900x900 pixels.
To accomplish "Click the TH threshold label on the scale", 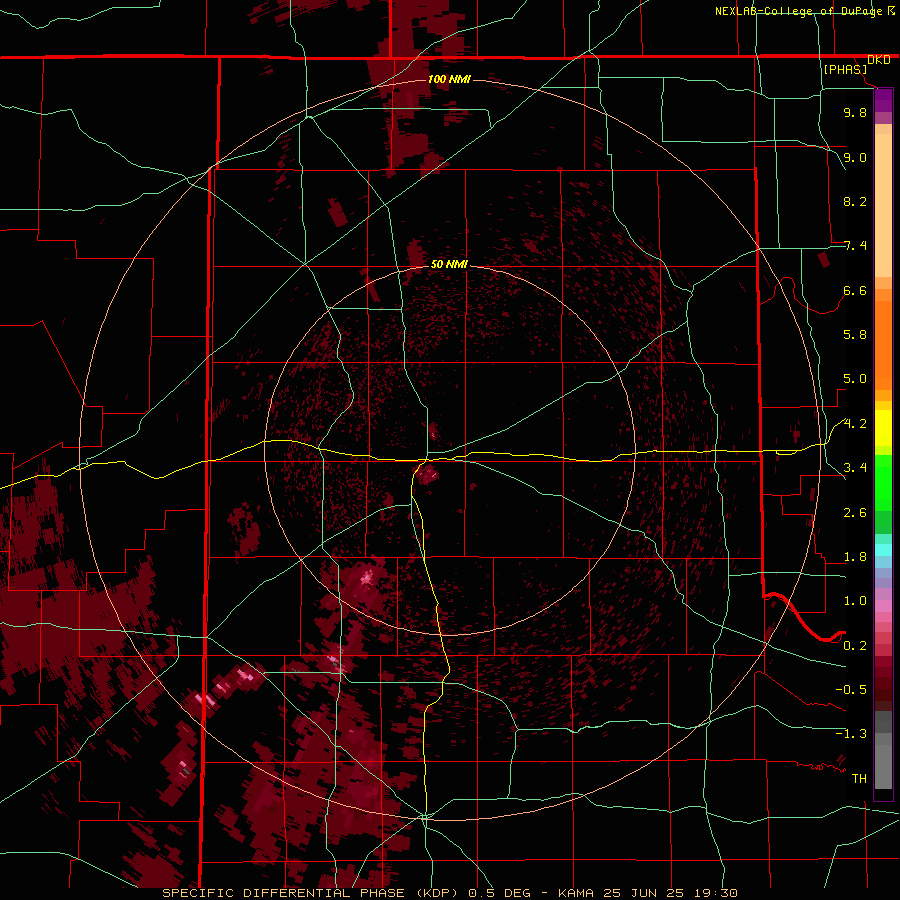I will tap(859, 779).
